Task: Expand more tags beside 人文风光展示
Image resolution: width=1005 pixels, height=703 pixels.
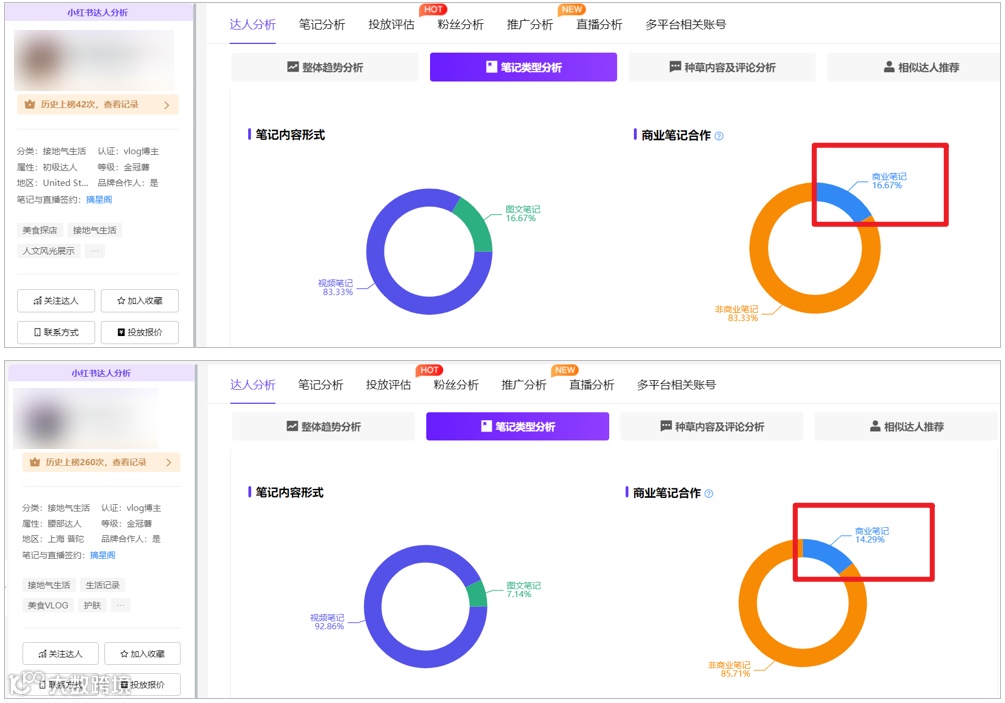Action: click(95, 251)
